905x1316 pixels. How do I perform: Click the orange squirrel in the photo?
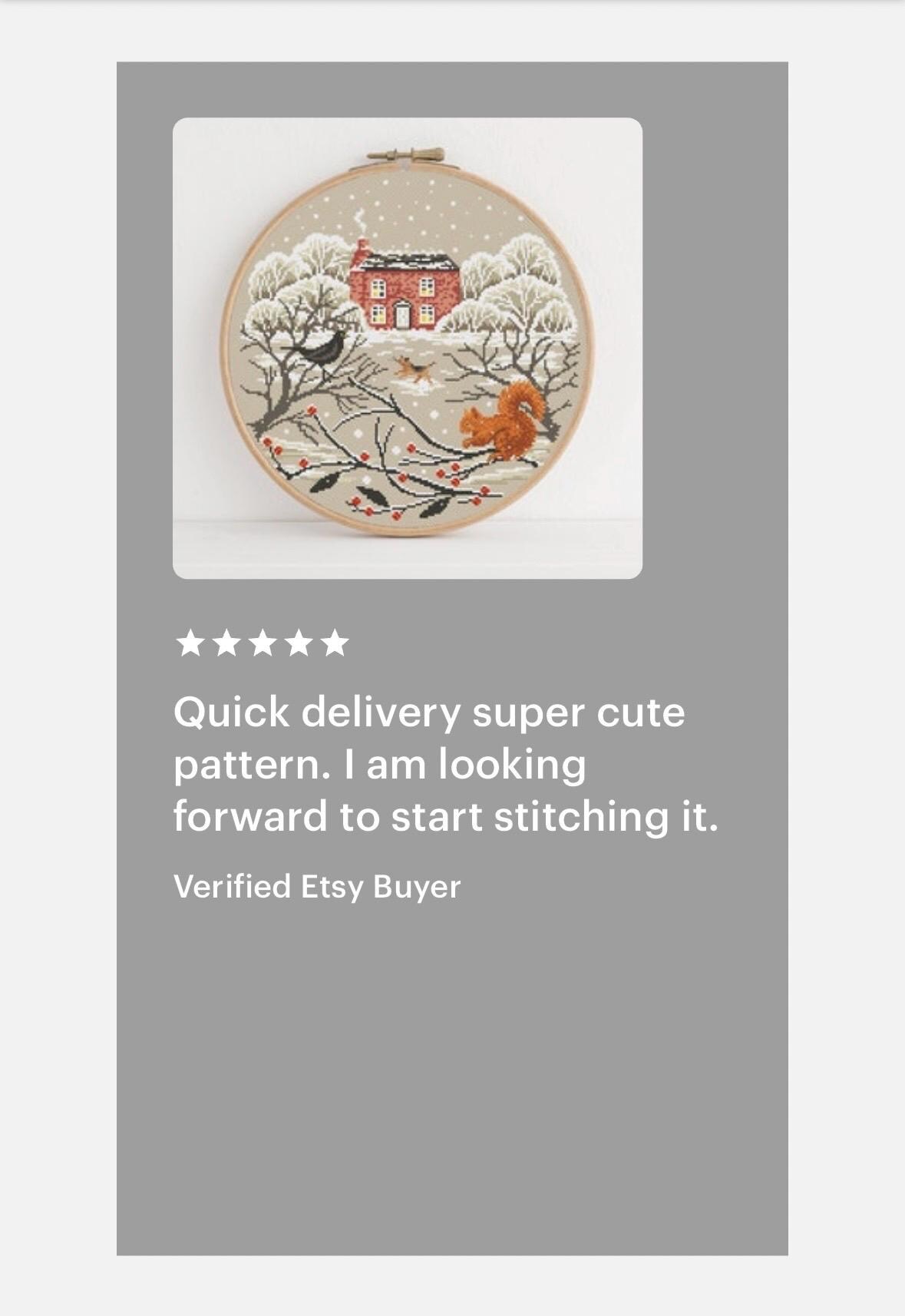point(504,423)
